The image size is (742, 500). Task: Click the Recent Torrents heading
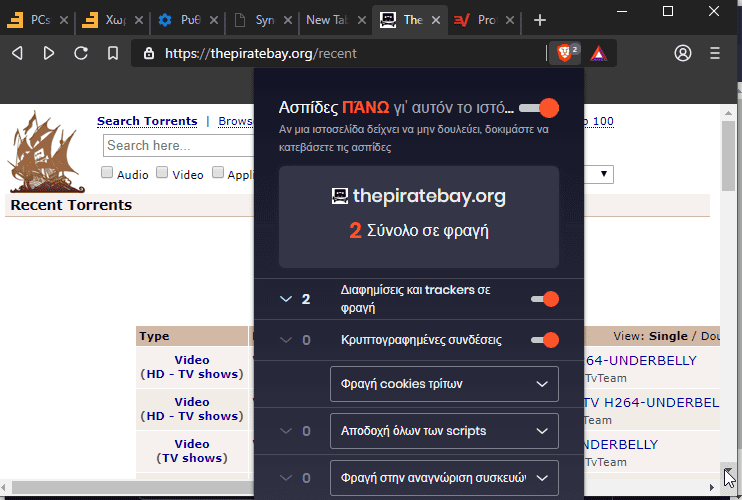point(71,205)
